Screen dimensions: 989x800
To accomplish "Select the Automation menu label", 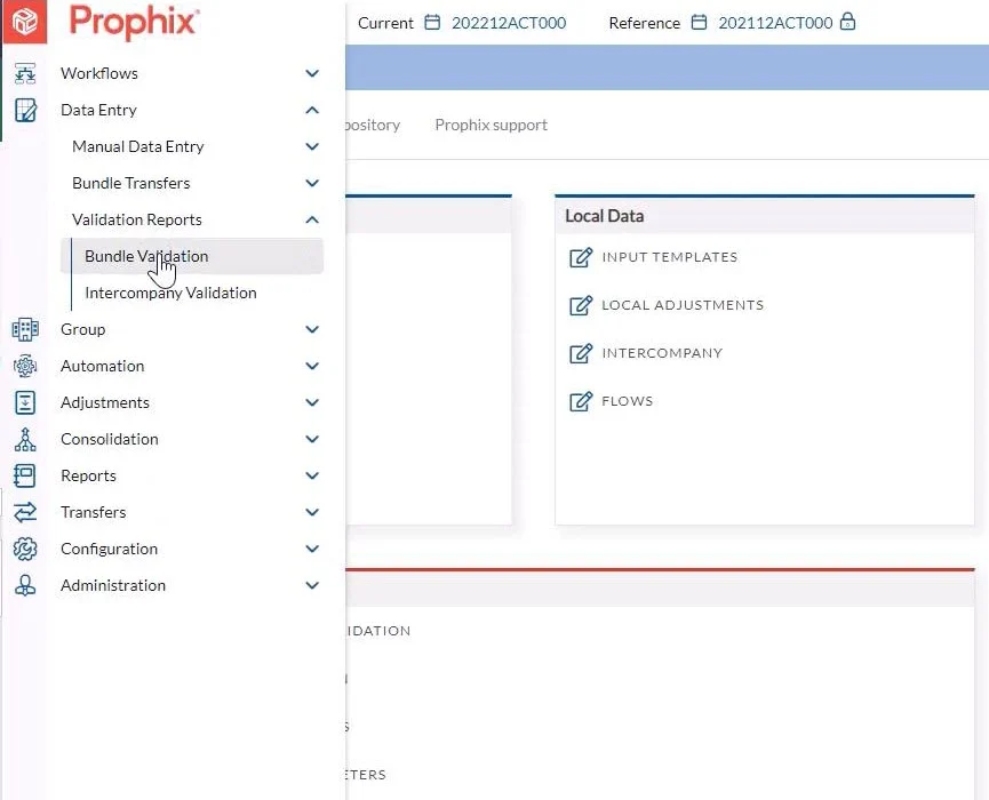I will coord(102,366).
